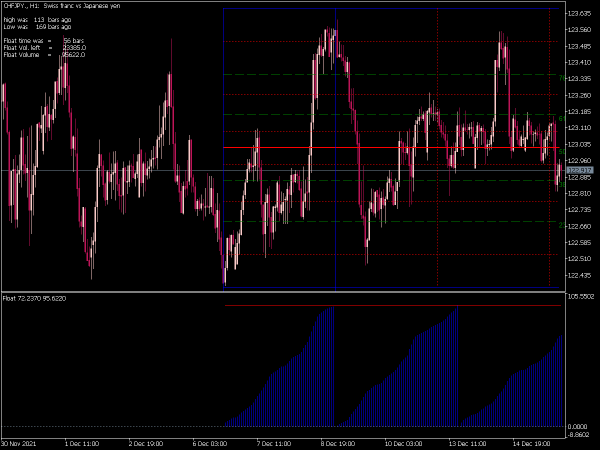Image resolution: width=600 pixels, height=450 pixels.
Task: Click the 122.435 price scale label
Action: pyautogui.click(x=579, y=276)
